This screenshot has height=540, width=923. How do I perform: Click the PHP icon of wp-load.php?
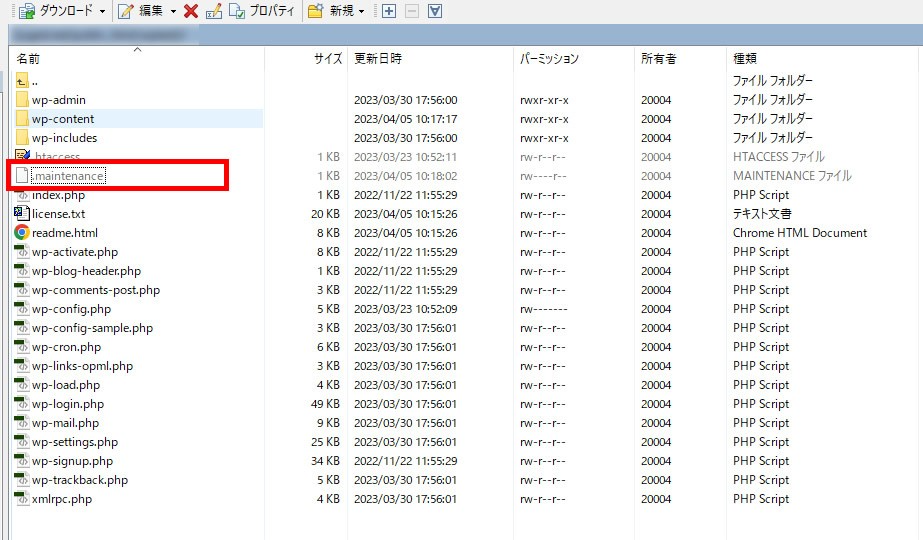pos(22,385)
